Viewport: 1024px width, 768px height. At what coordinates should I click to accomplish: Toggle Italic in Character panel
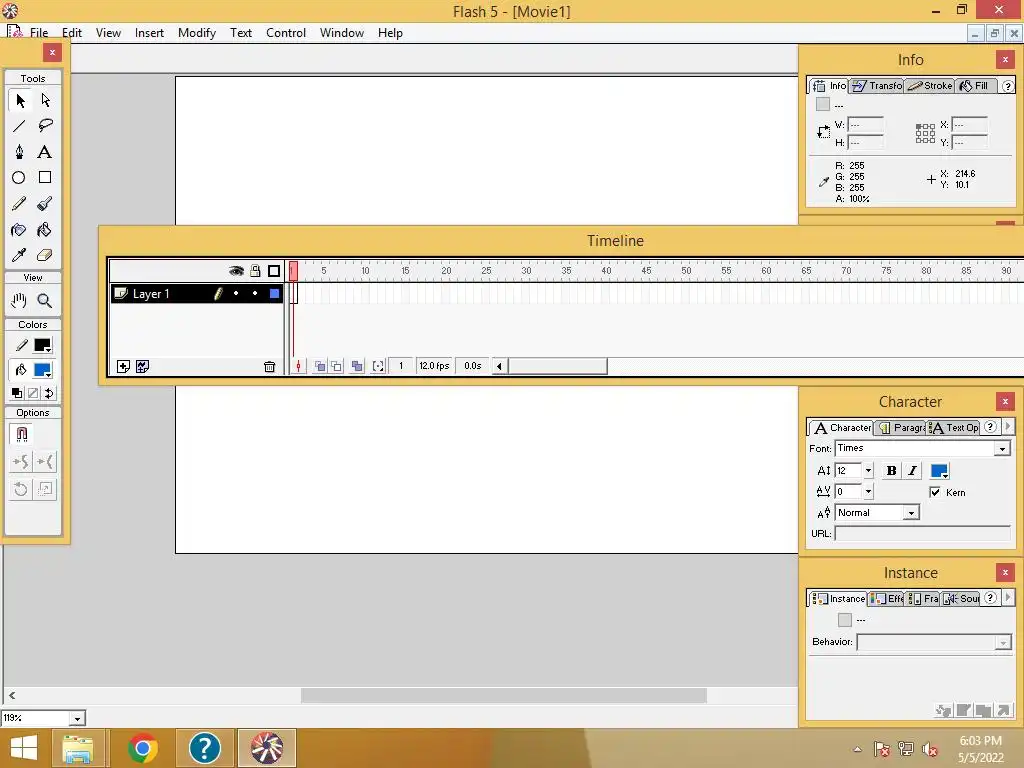(x=912, y=470)
